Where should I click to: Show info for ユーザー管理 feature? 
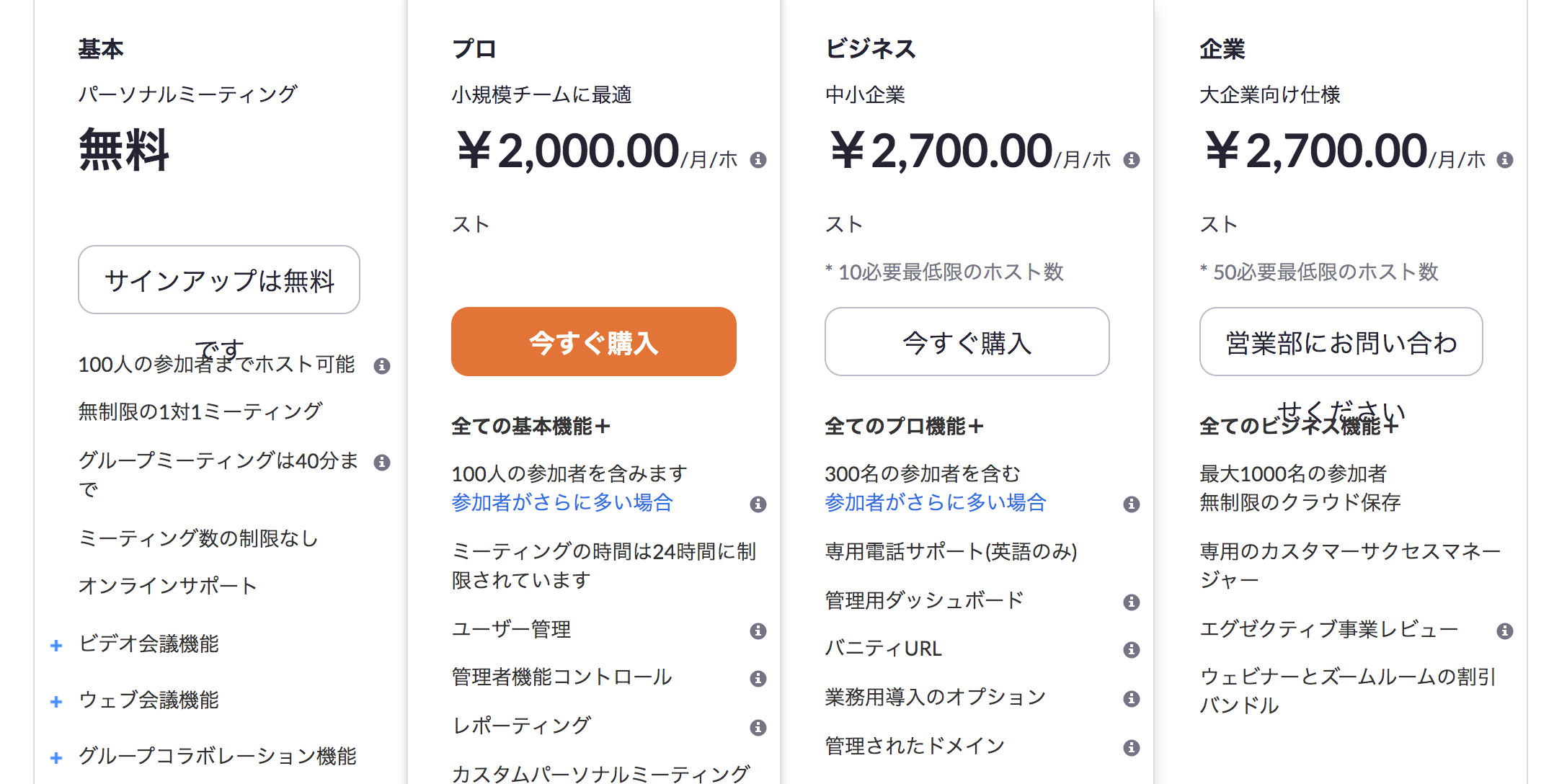(758, 631)
